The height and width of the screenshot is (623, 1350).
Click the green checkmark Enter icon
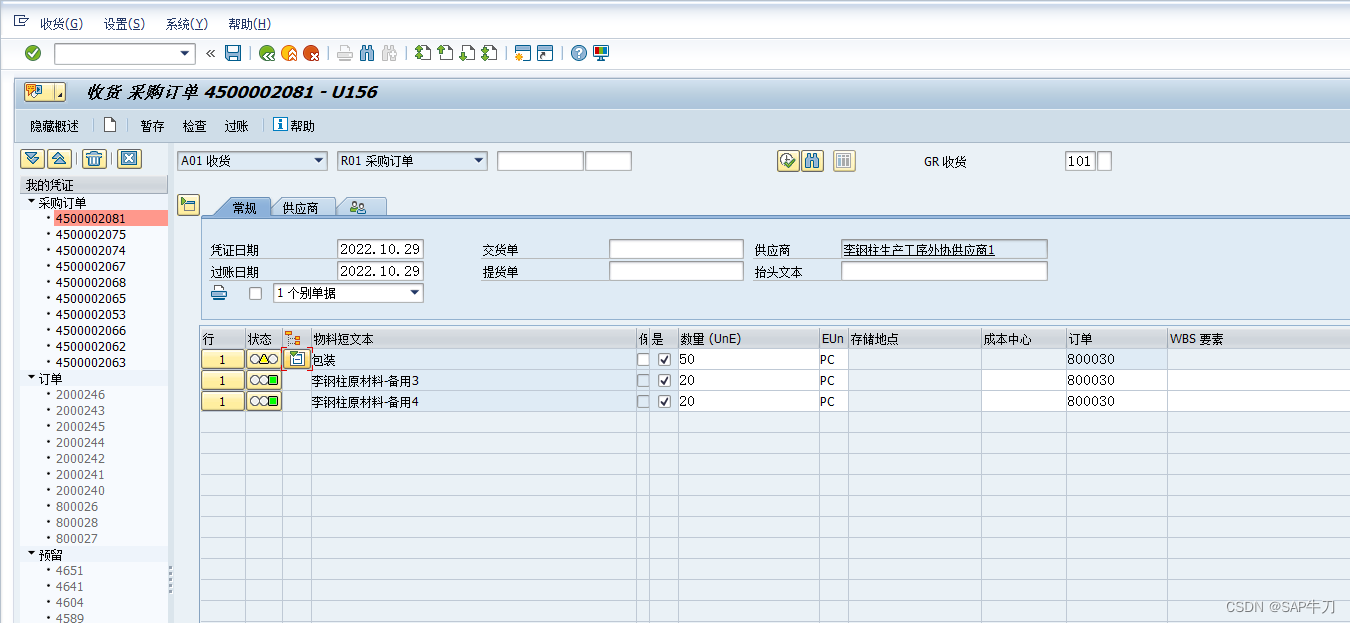[33, 53]
